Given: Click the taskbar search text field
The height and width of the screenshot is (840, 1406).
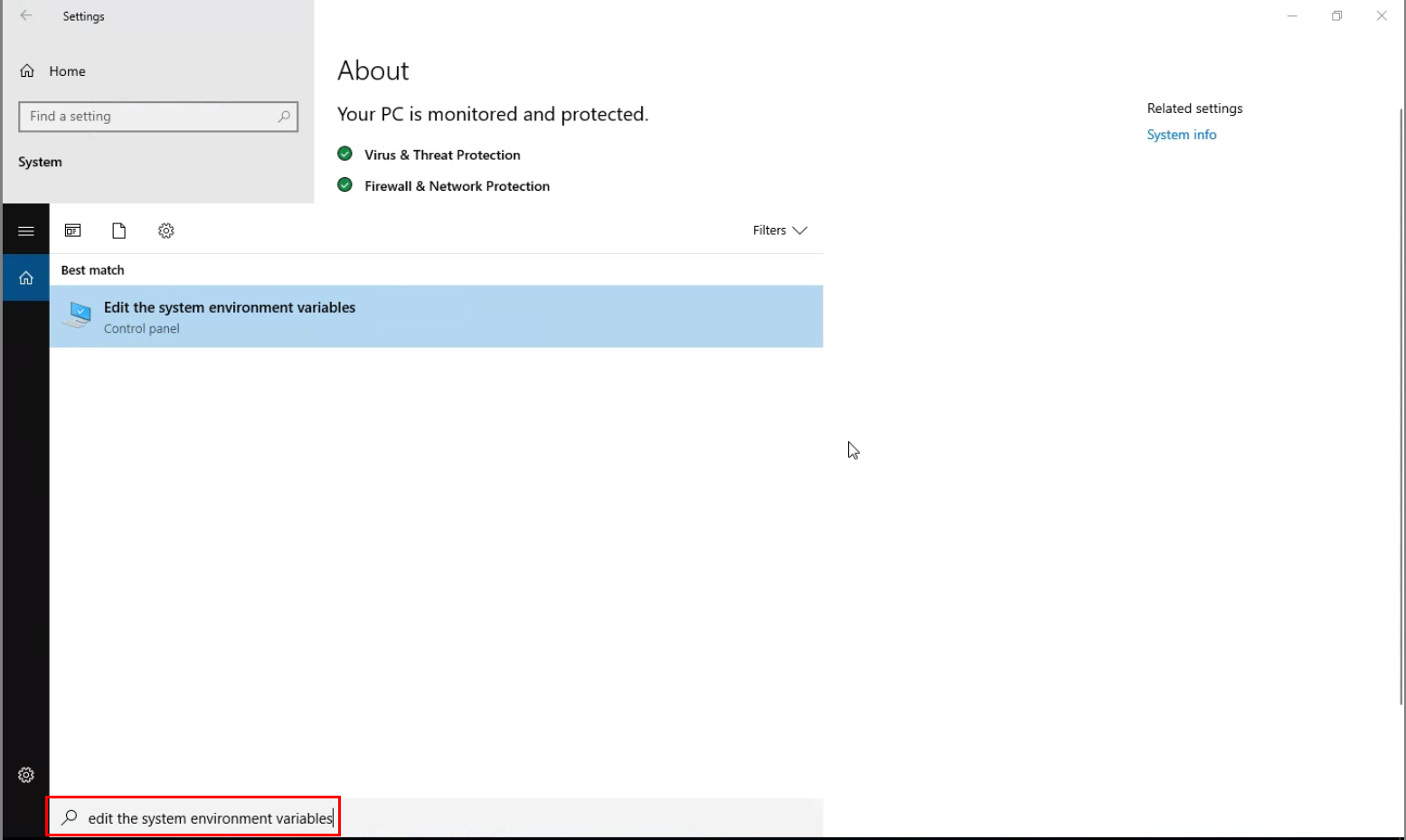Looking at the screenshot, I should tap(208, 817).
